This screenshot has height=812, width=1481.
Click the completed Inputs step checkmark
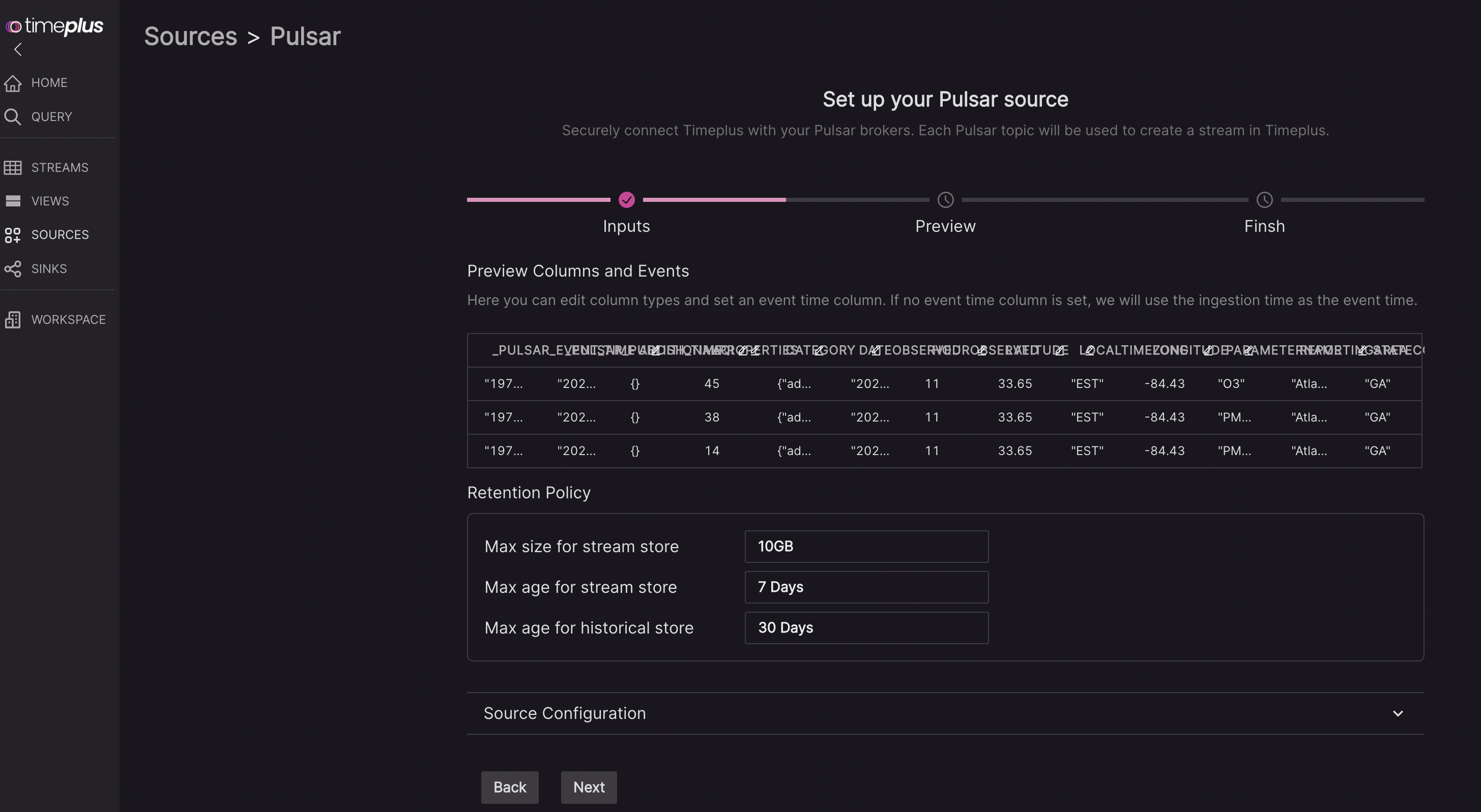pos(626,200)
